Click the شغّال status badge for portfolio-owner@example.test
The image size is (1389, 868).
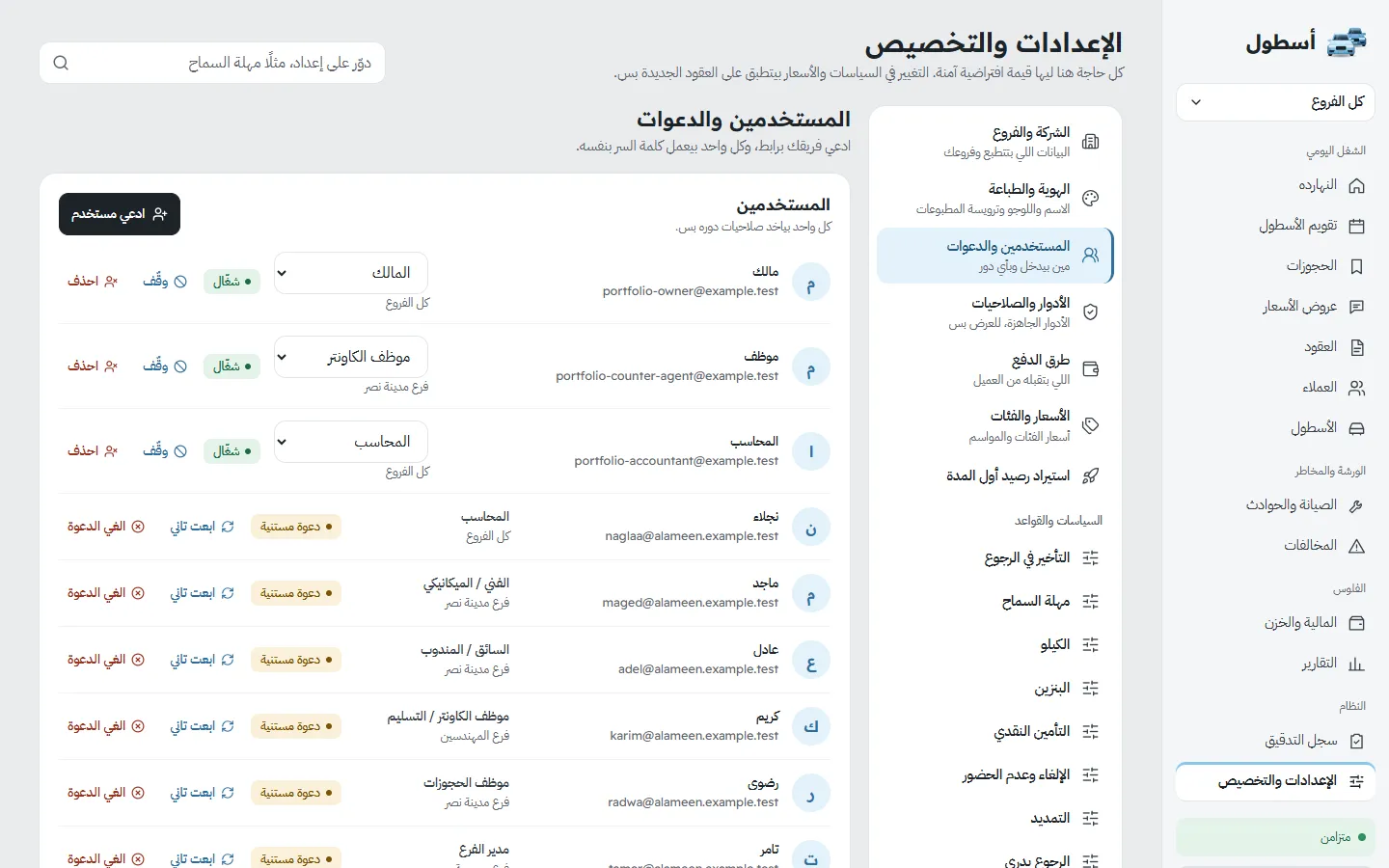pos(231,282)
